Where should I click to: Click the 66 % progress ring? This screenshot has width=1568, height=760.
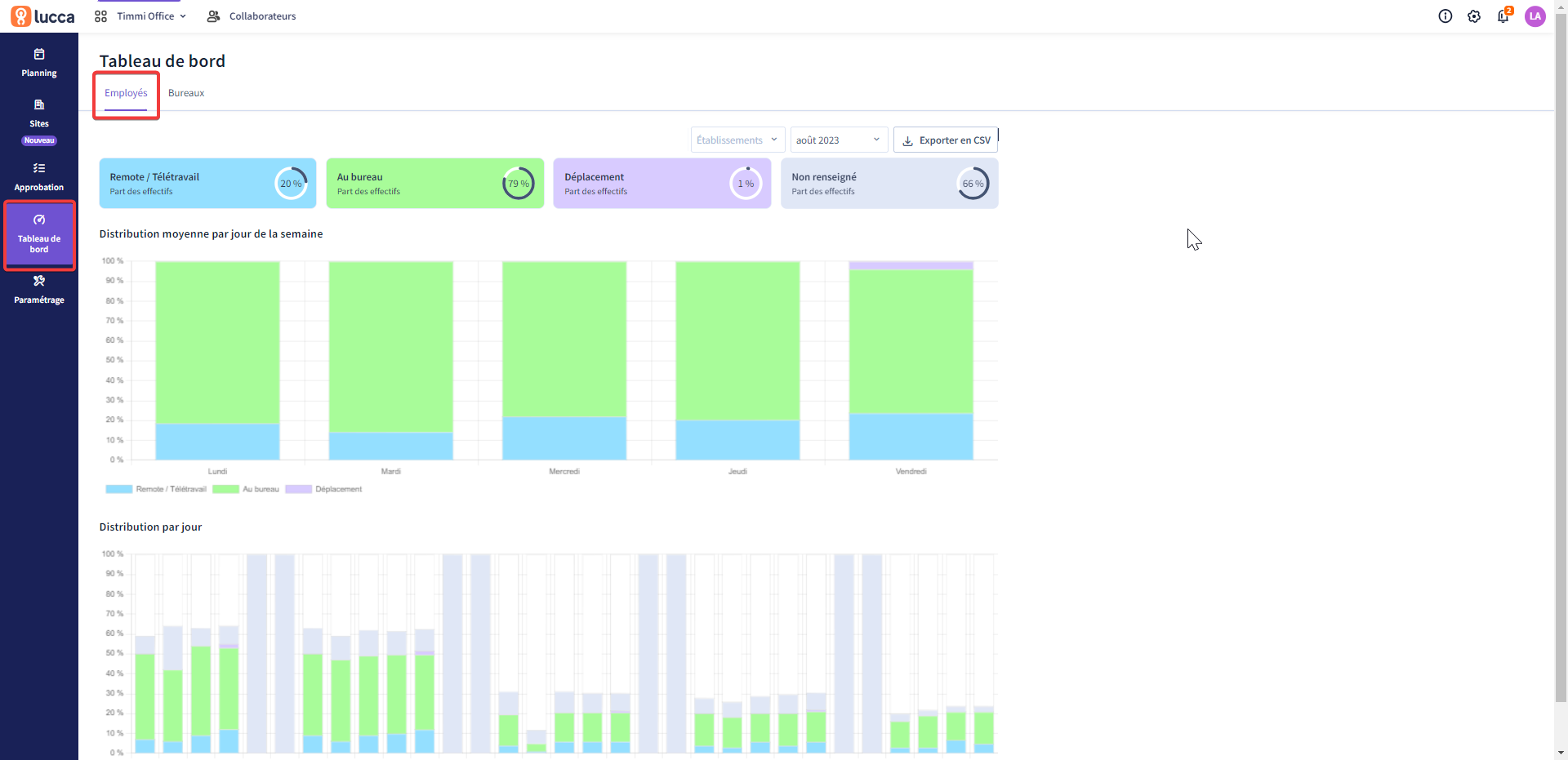[973, 183]
